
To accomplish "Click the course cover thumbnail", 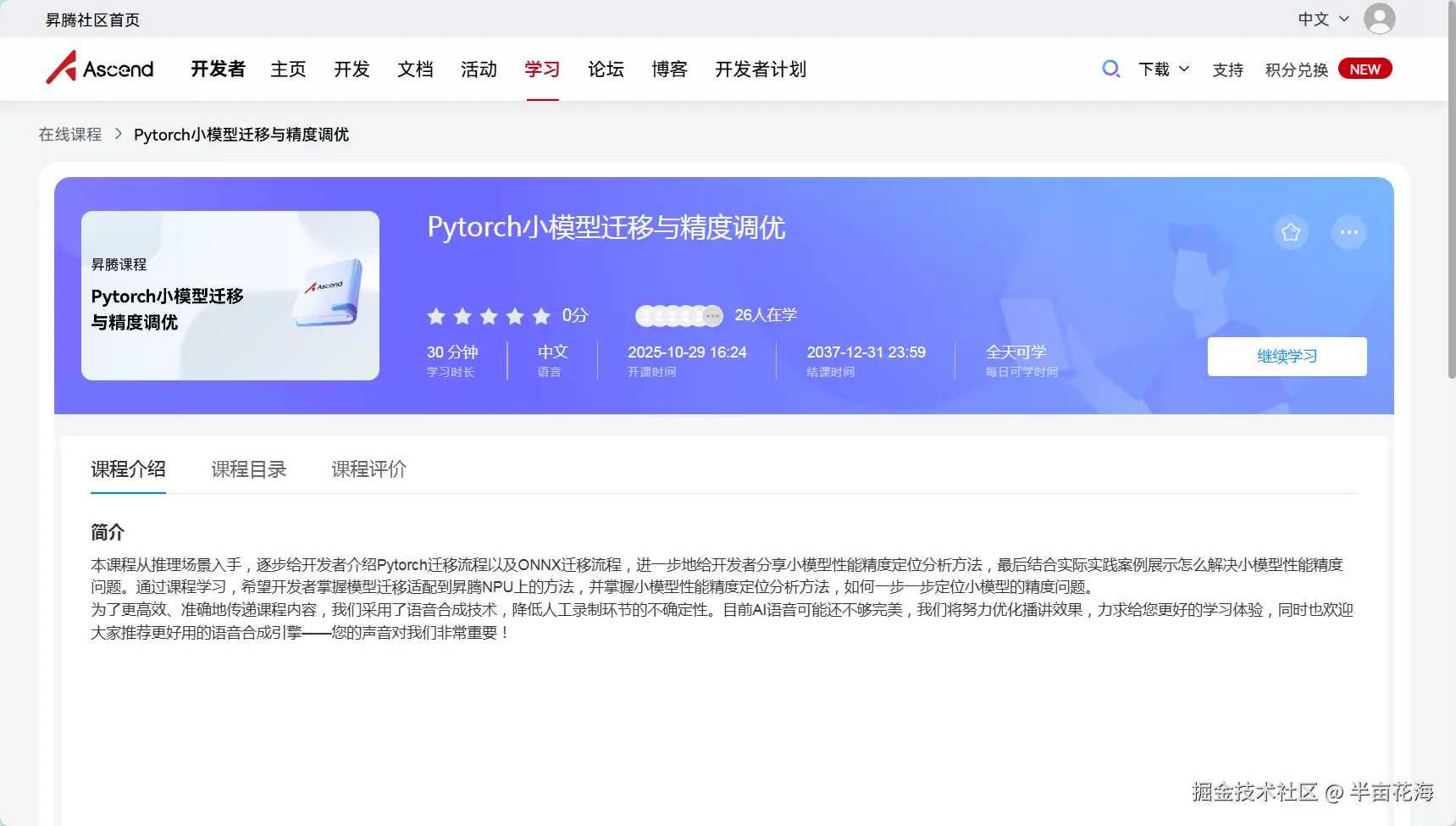I will point(230,296).
